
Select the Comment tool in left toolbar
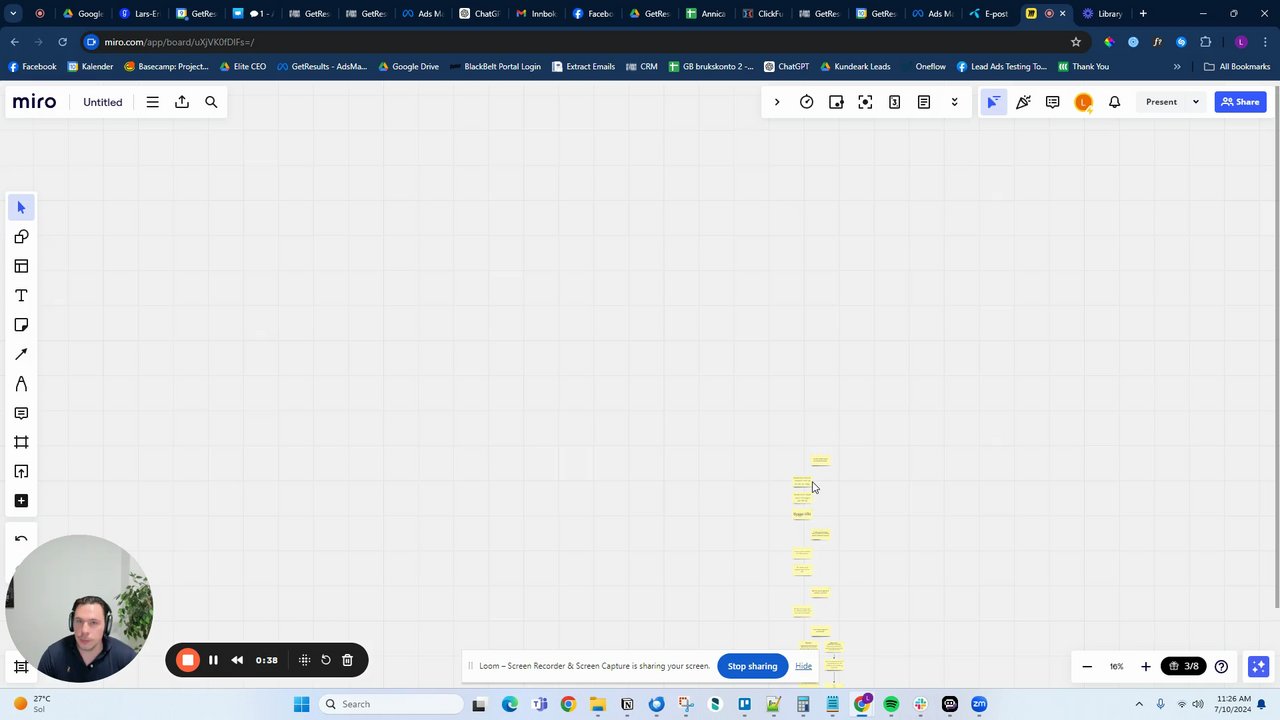(21, 413)
